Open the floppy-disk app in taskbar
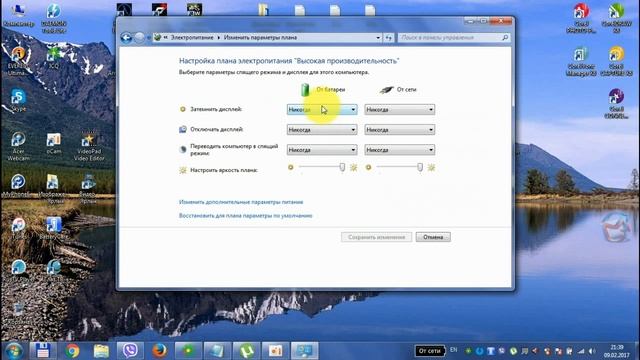Screen dimensions: 640x360 [x=42, y=351]
